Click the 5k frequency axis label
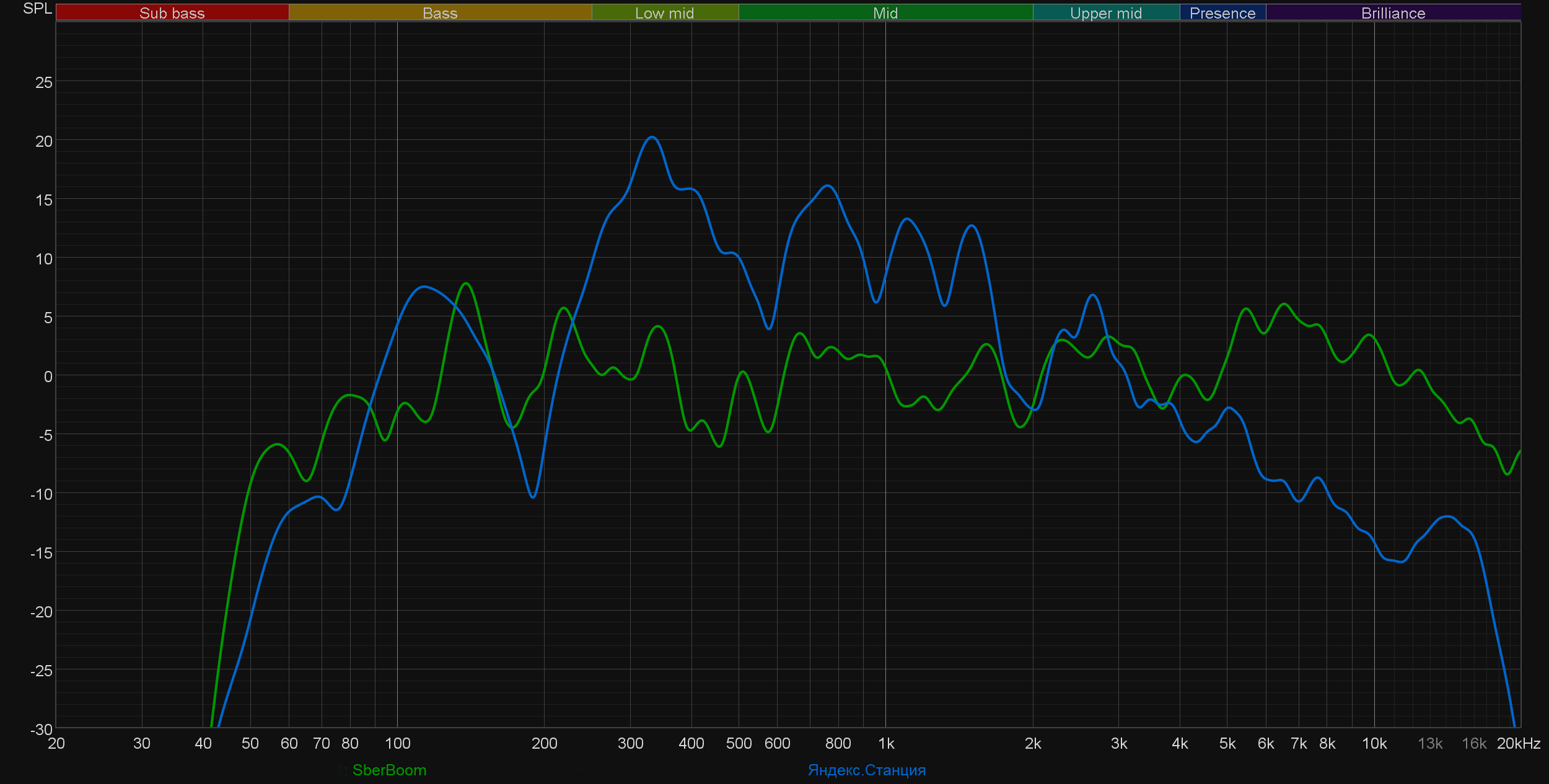 1227,744
